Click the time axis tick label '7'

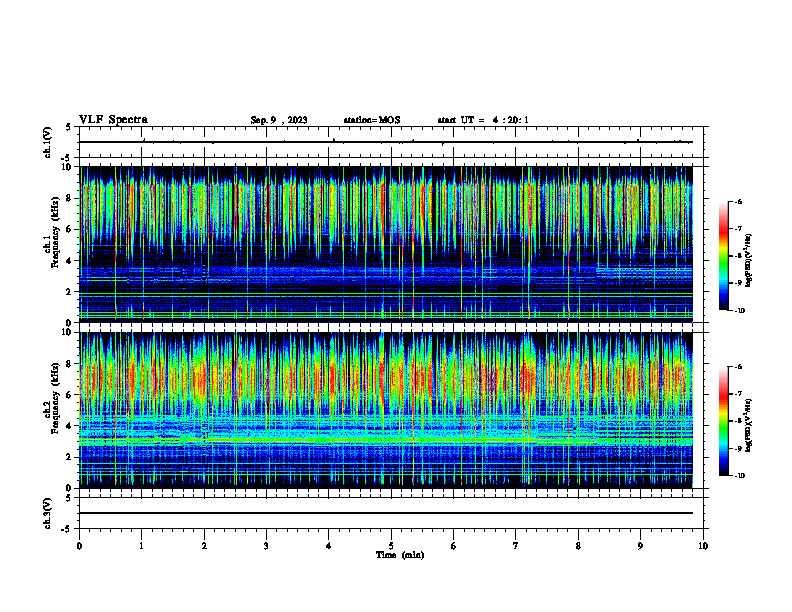516,546
